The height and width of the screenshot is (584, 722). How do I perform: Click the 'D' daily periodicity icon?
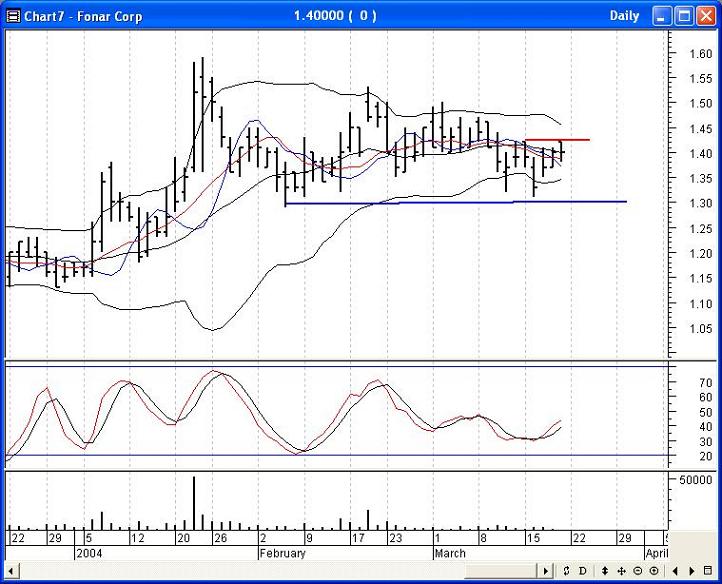[582, 571]
